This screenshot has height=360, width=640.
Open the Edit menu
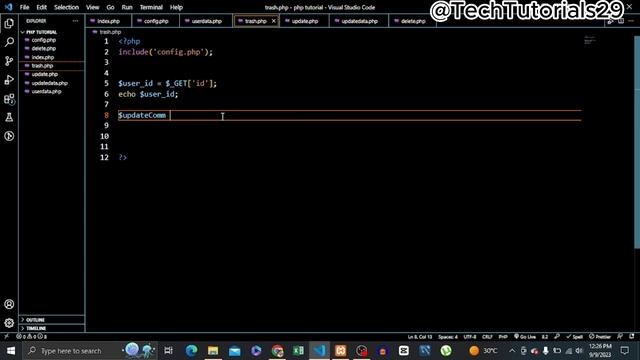coord(41,7)
